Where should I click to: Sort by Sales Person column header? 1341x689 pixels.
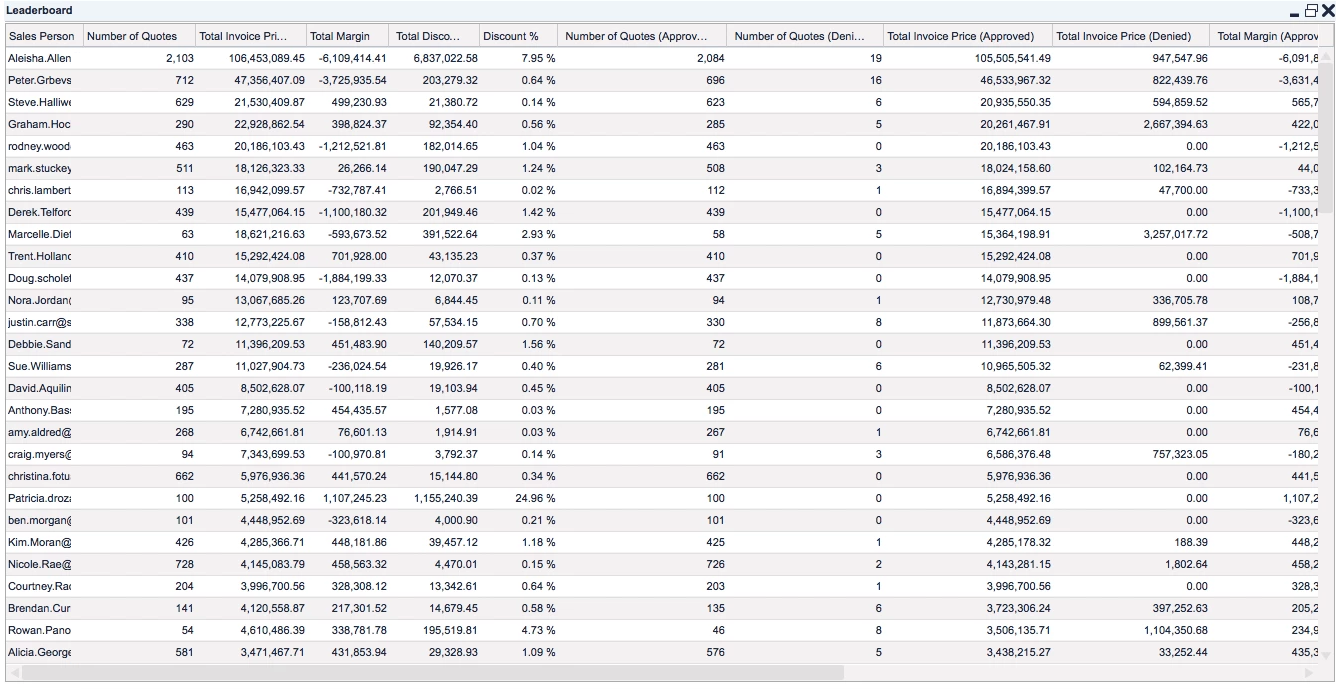41,36
